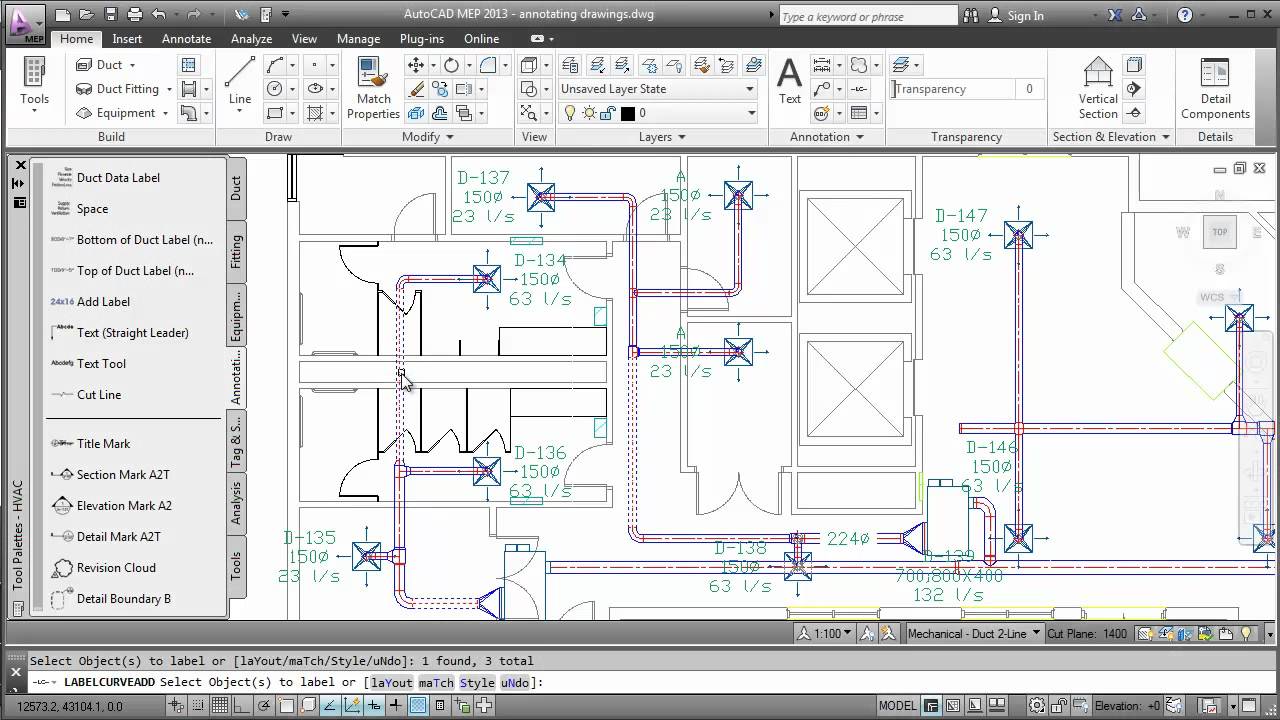Select Duct Data Label in the palette
The height and width of the screenshot is (720, 1280).
[x=118, y=177]
